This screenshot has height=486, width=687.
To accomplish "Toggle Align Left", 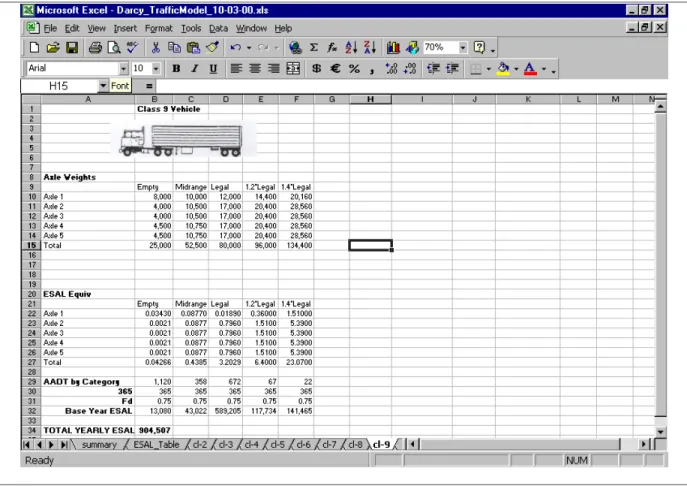I will [236, 69].
